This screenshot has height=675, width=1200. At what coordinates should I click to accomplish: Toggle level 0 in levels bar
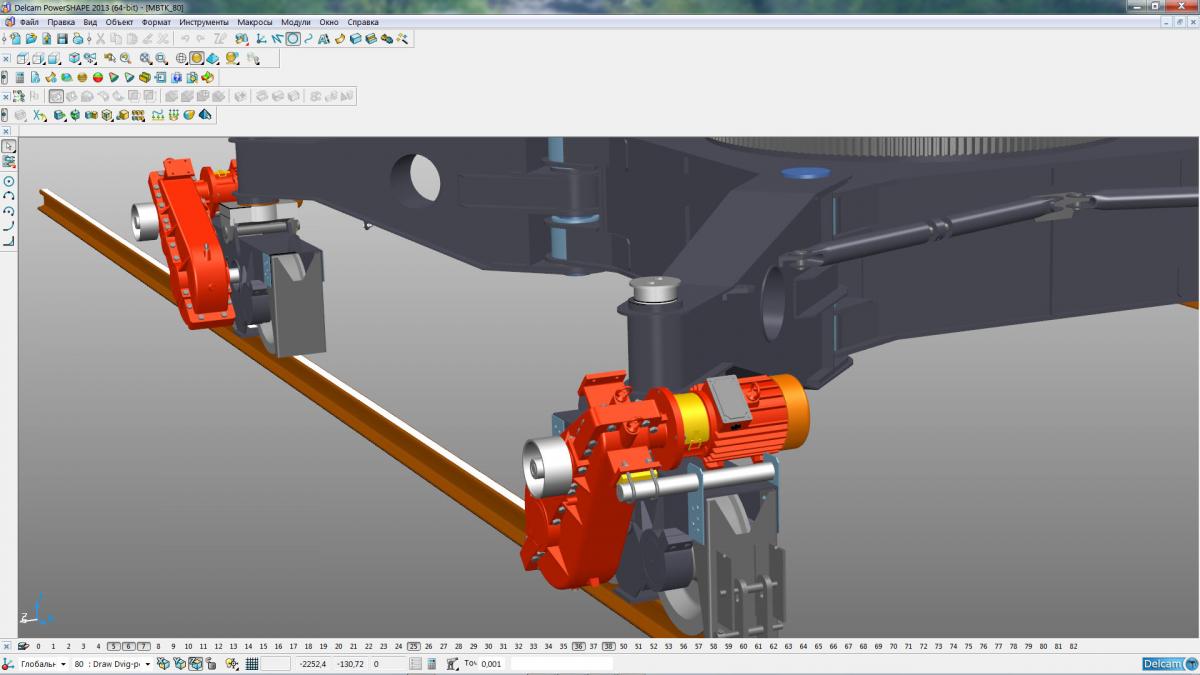tap(38, 646)
